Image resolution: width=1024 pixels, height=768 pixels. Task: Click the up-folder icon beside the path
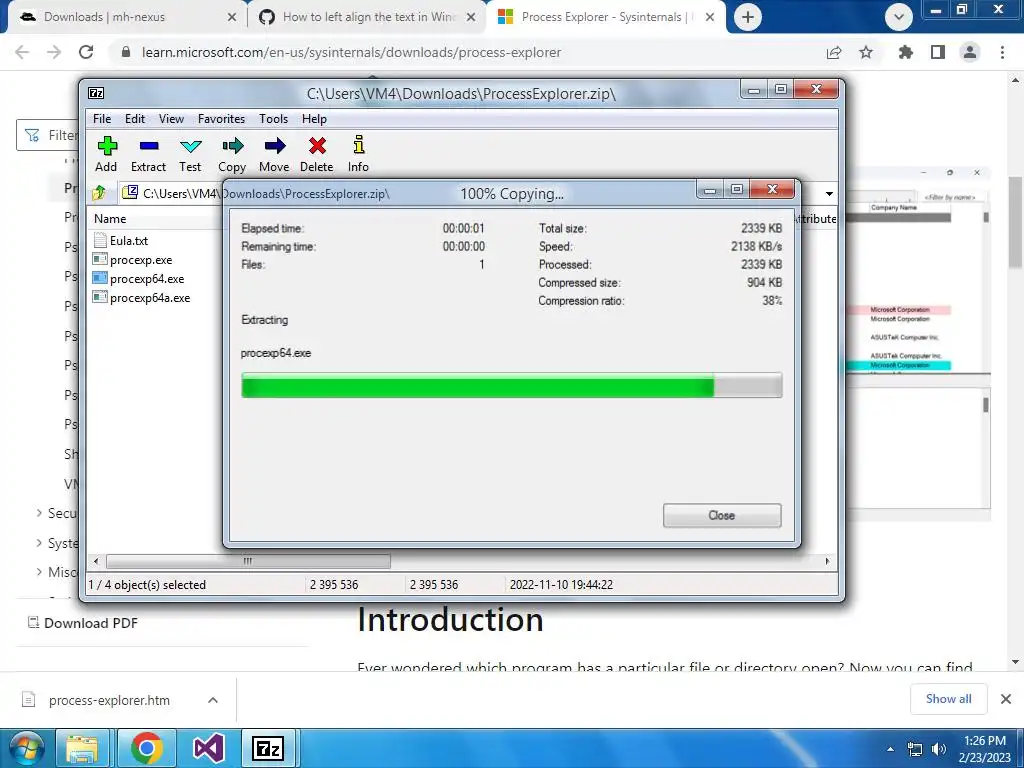coord(99,193)
